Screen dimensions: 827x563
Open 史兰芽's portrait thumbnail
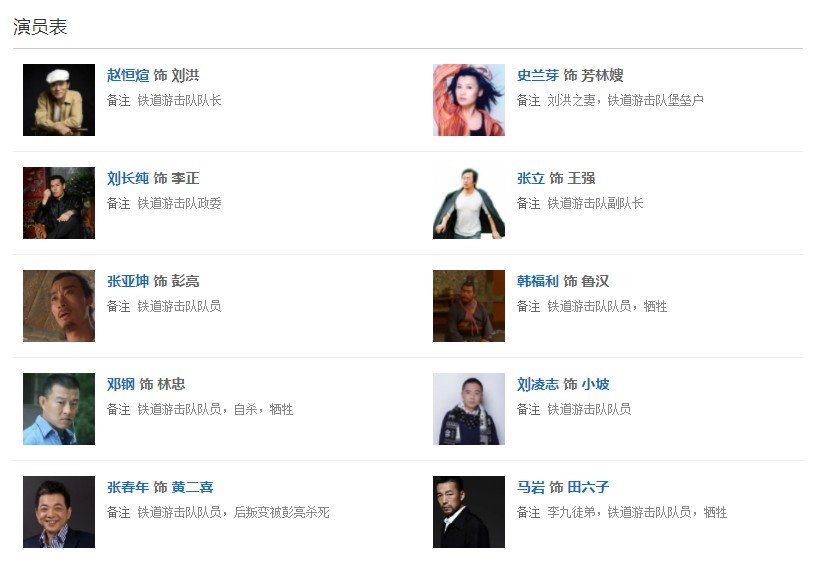[469, 100]
